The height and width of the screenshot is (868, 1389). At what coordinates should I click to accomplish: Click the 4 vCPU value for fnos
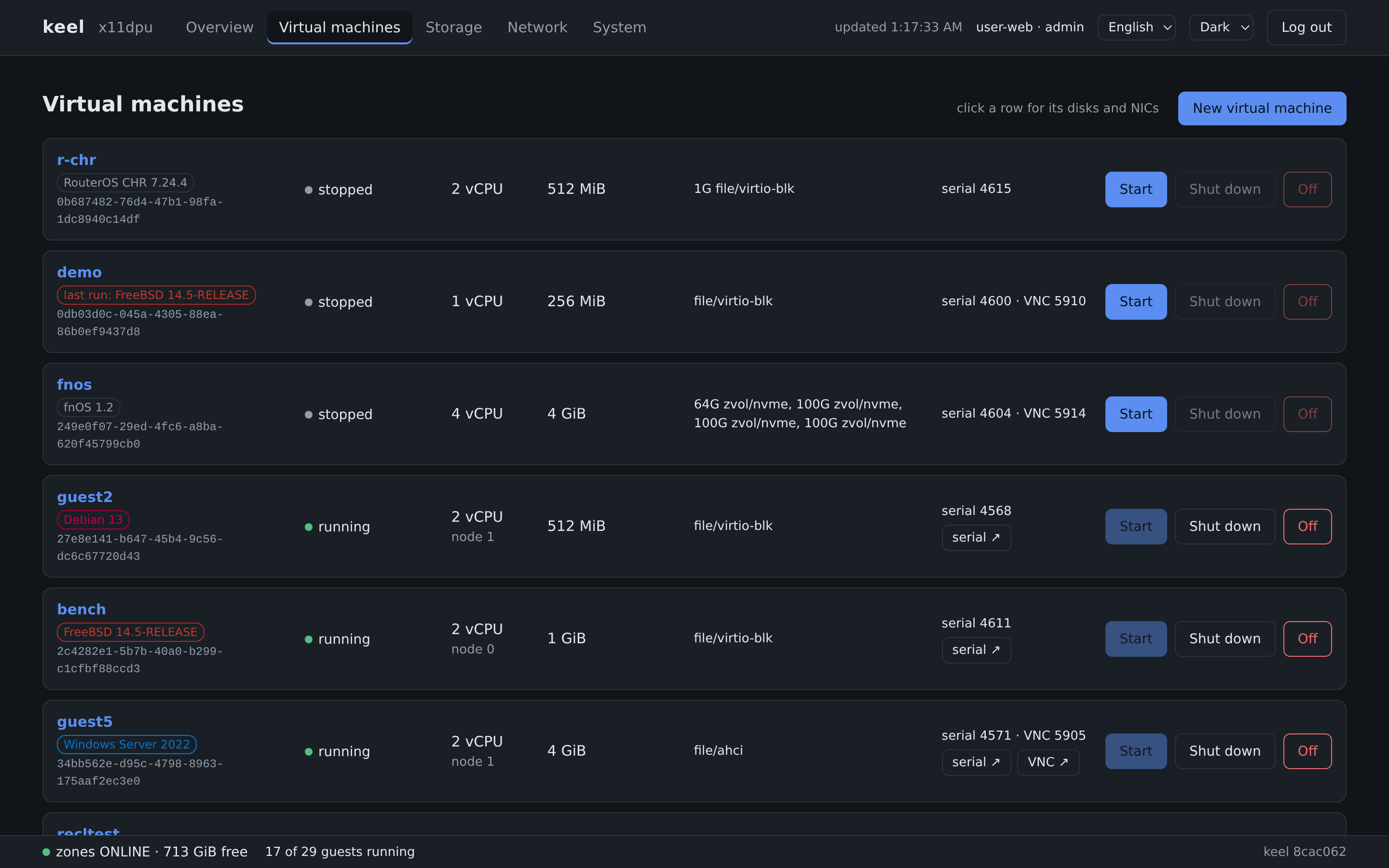[477, 413]
